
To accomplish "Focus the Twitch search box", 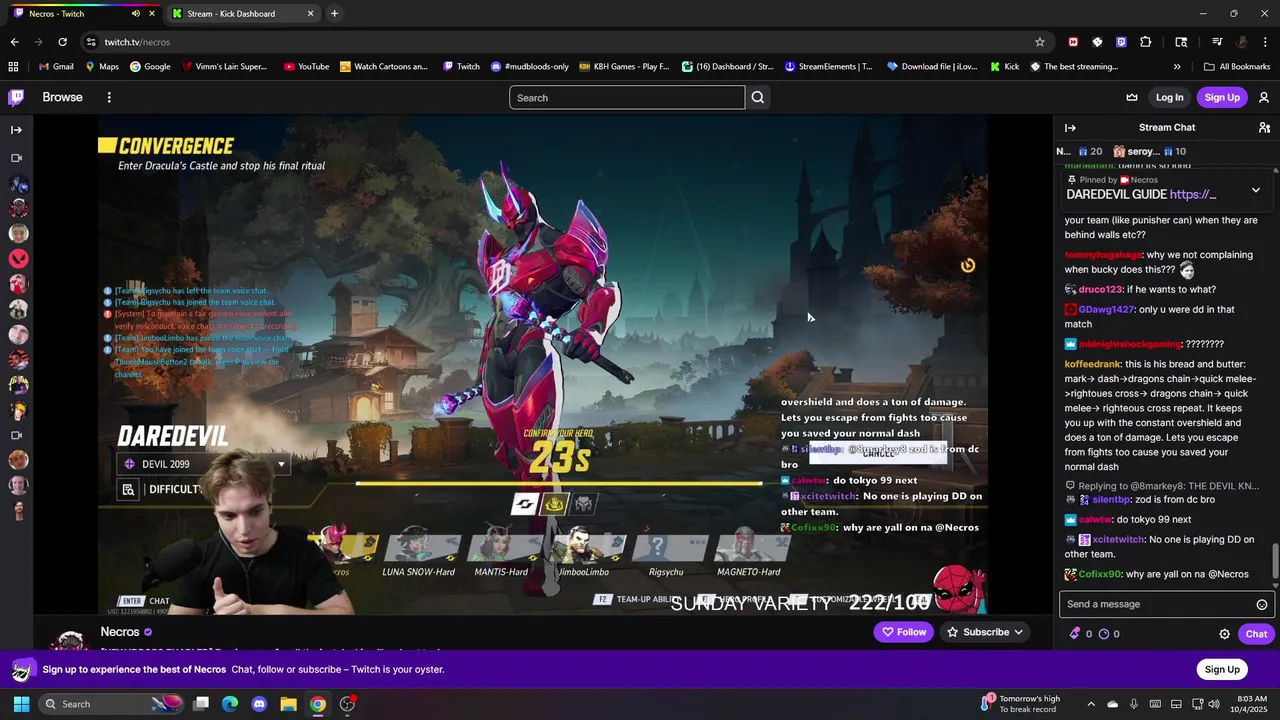I will tap(627, 97).
